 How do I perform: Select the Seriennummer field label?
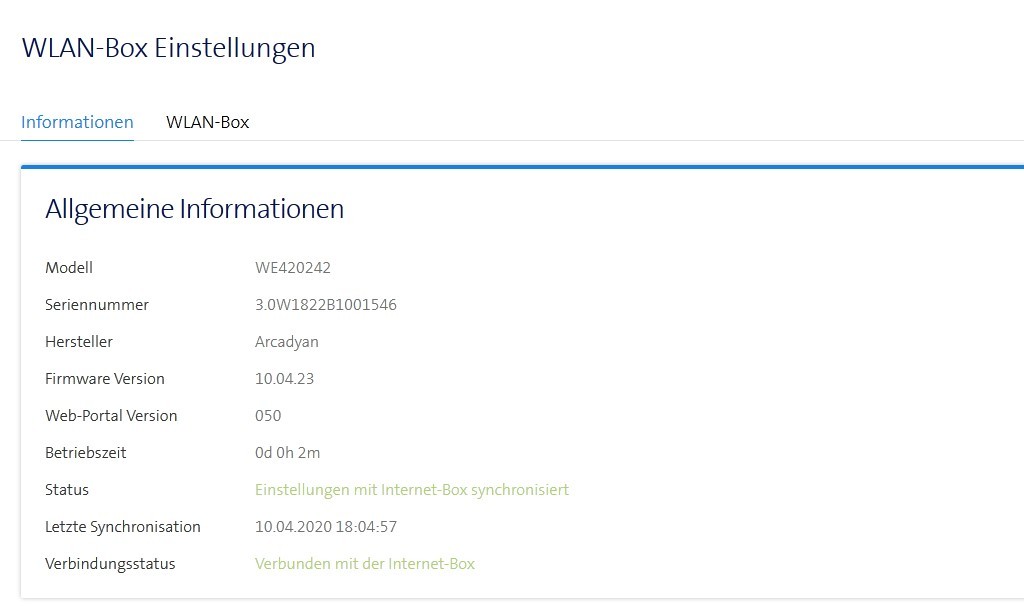tap(96, 304)
